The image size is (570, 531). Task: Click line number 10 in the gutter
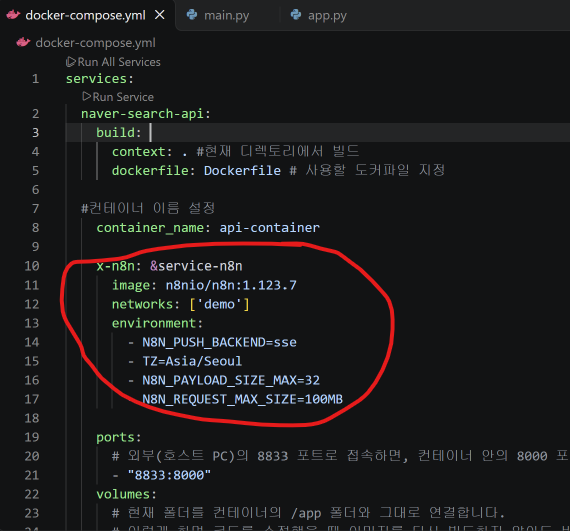pyautogui.click(x=32, y=266)
